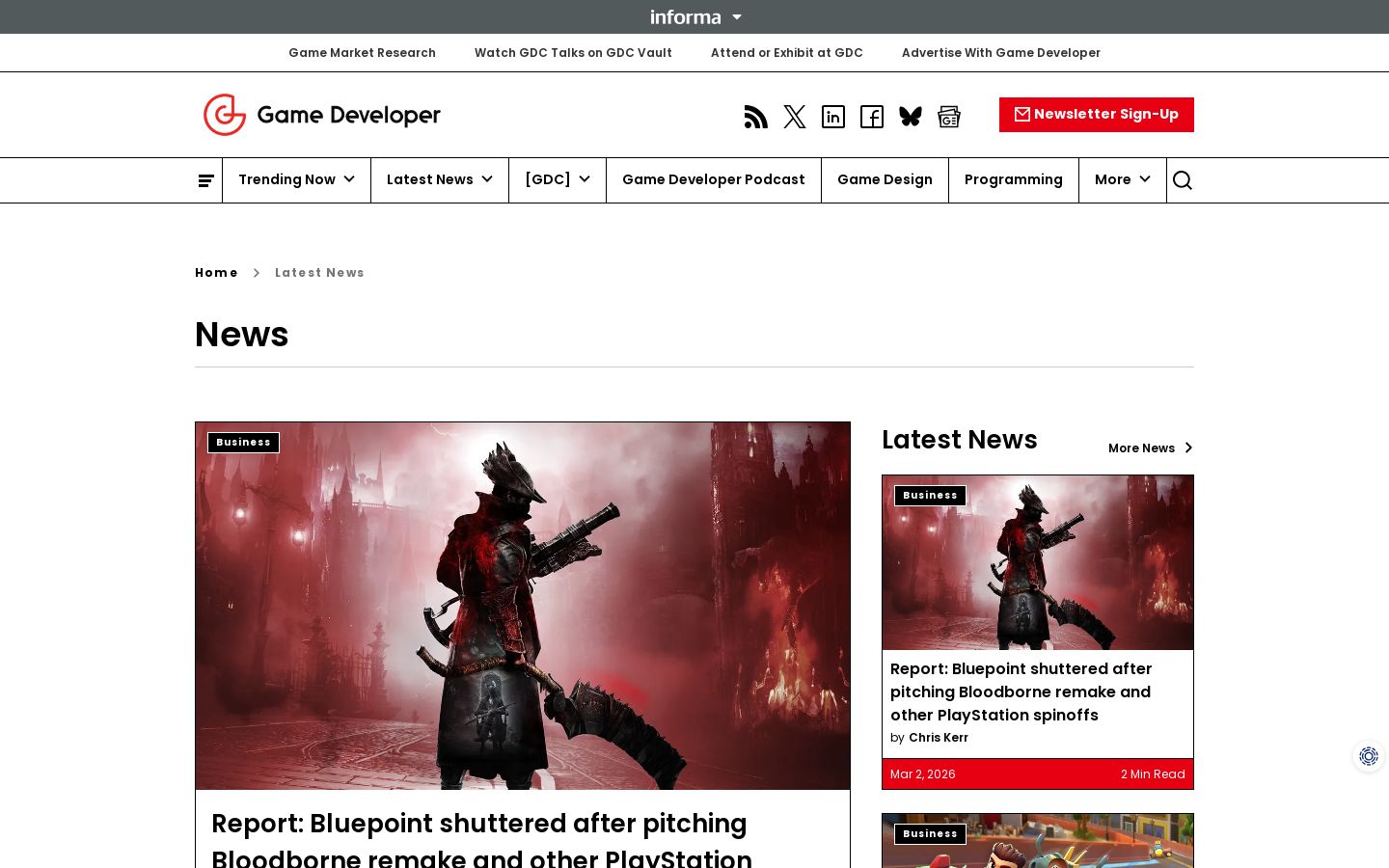
Task: Open the RSS feed icon
Action: point(756,117)
